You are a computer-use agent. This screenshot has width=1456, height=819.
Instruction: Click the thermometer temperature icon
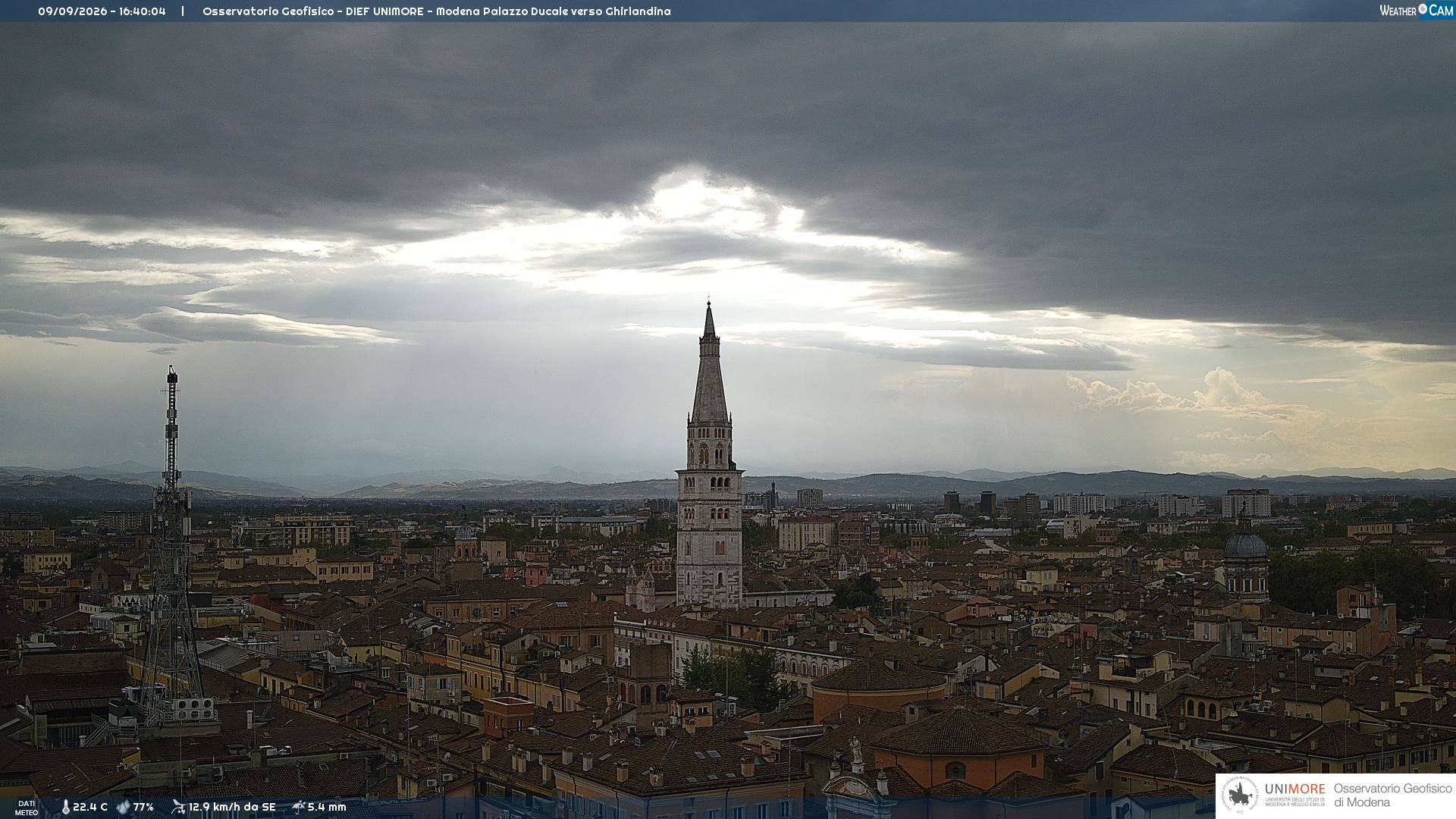65,807
